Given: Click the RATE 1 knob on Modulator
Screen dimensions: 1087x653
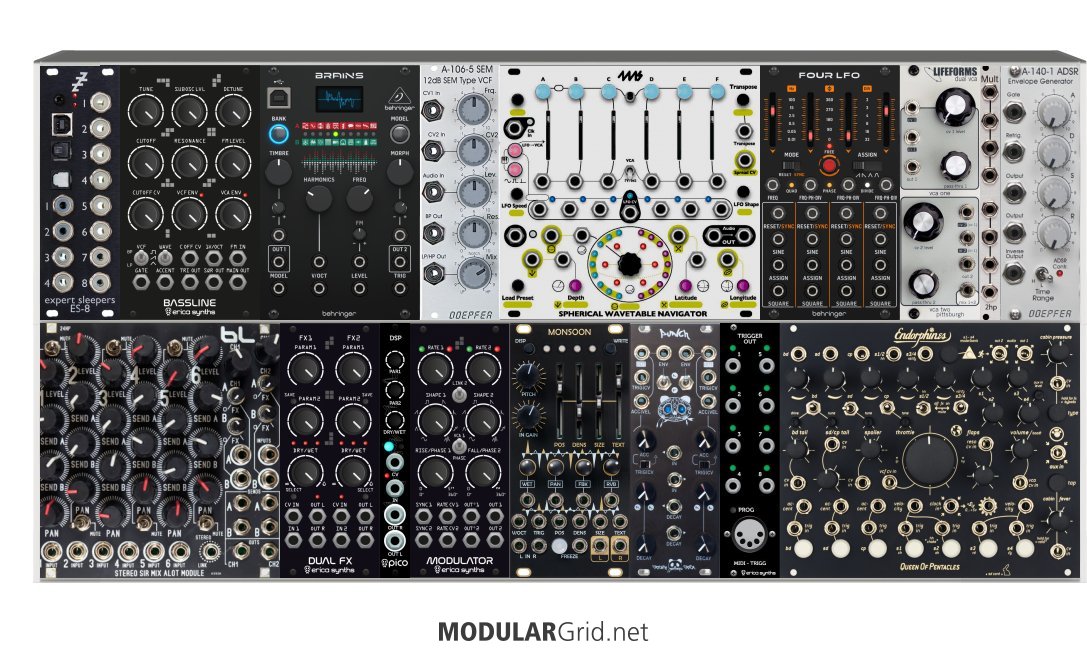Looking at the screenshot, I should [435, 369].
